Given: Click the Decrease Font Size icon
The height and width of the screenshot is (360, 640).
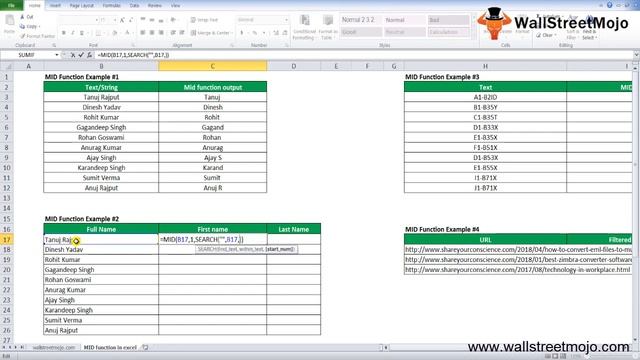Looking at the screenshot, I should coord(131,20).
